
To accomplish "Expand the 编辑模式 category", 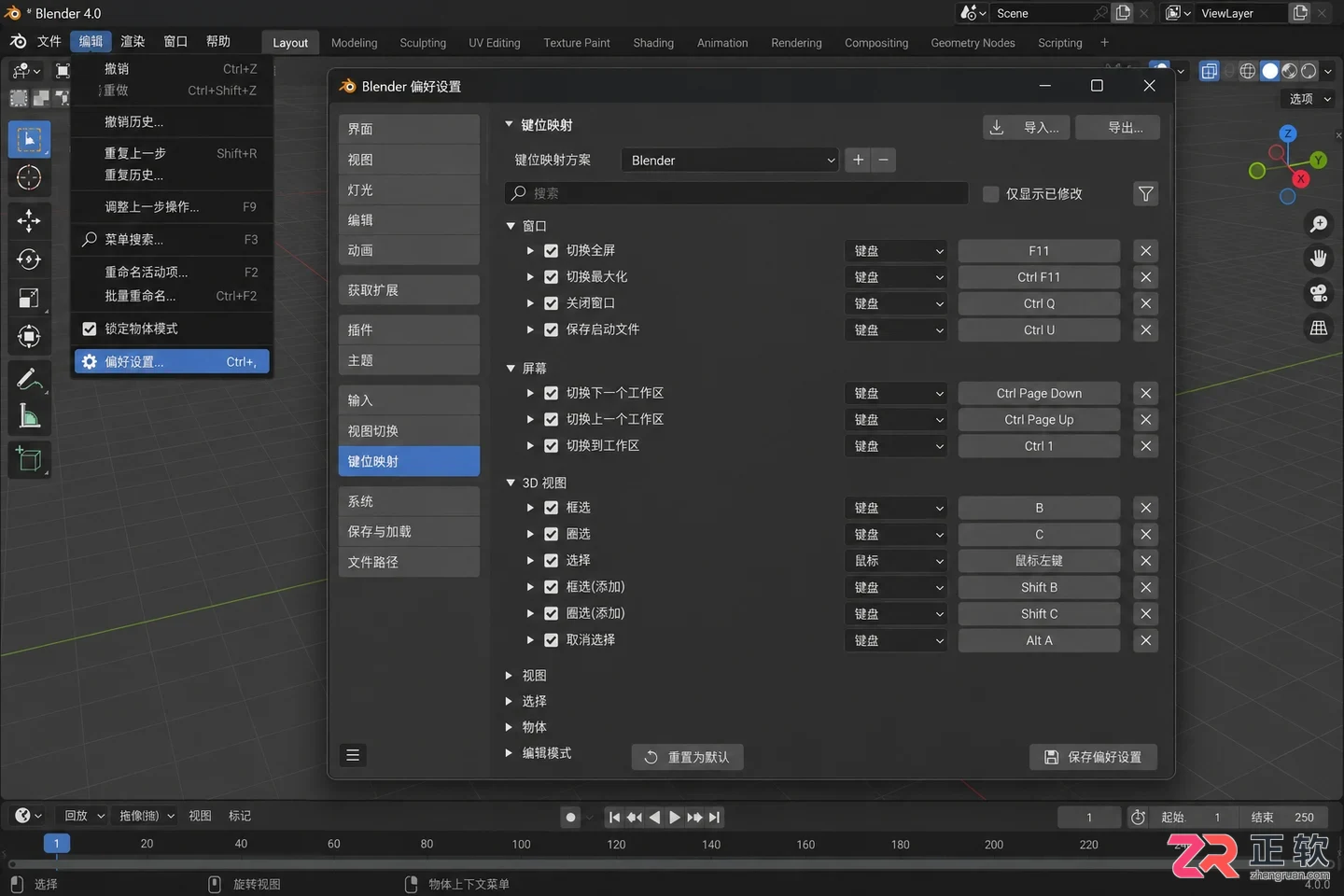I will pyautogui.click(x=509, y=752).
